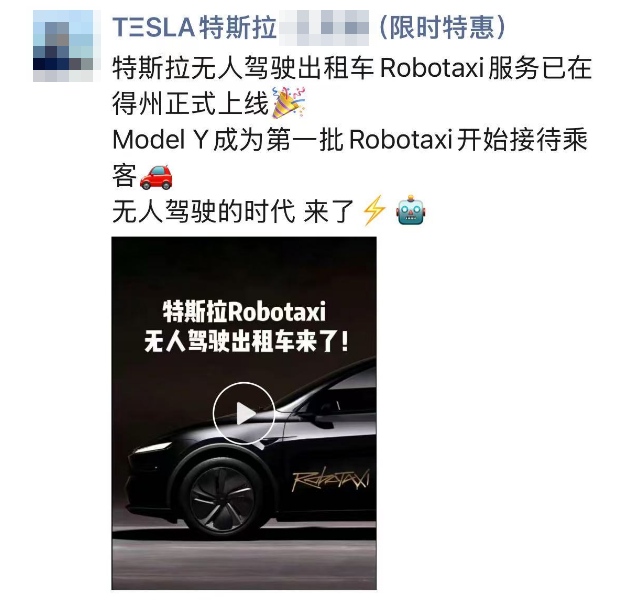
Task: Click the blurred portion of the account name
Action: tap(324, 28)
